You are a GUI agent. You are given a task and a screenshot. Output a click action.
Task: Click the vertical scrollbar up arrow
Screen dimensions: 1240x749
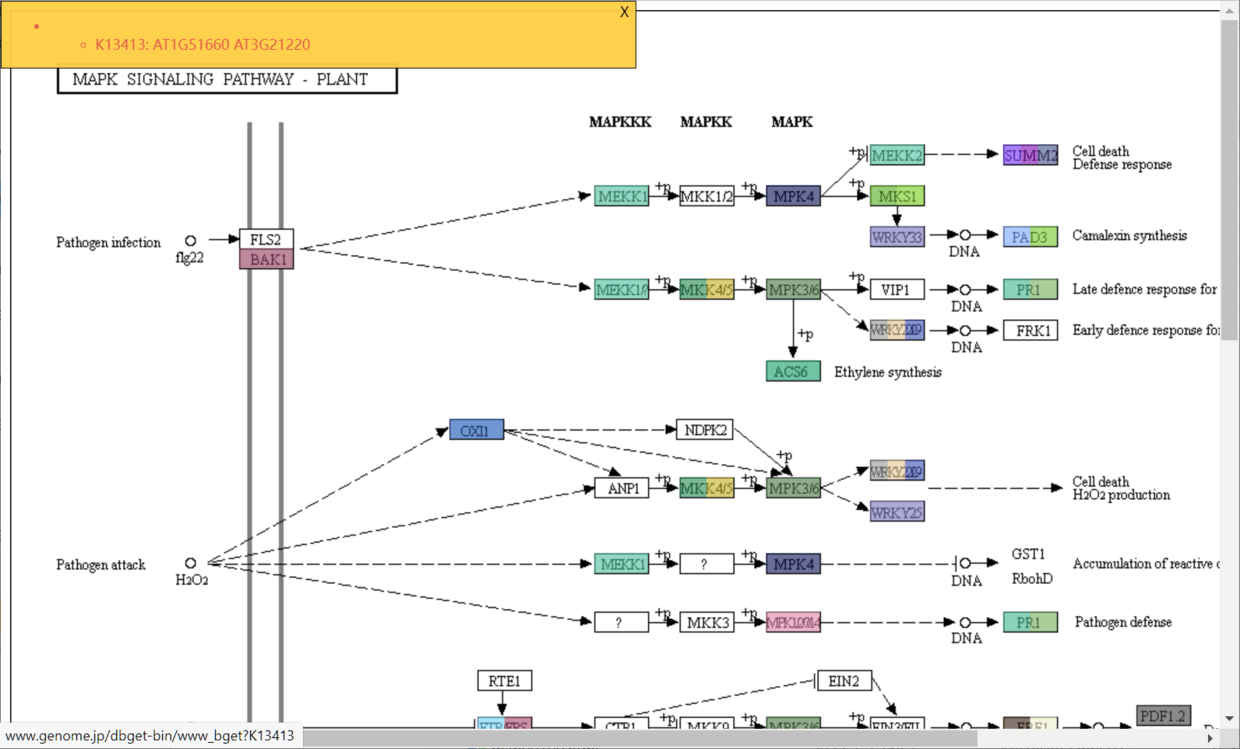tap(1230, 12)
